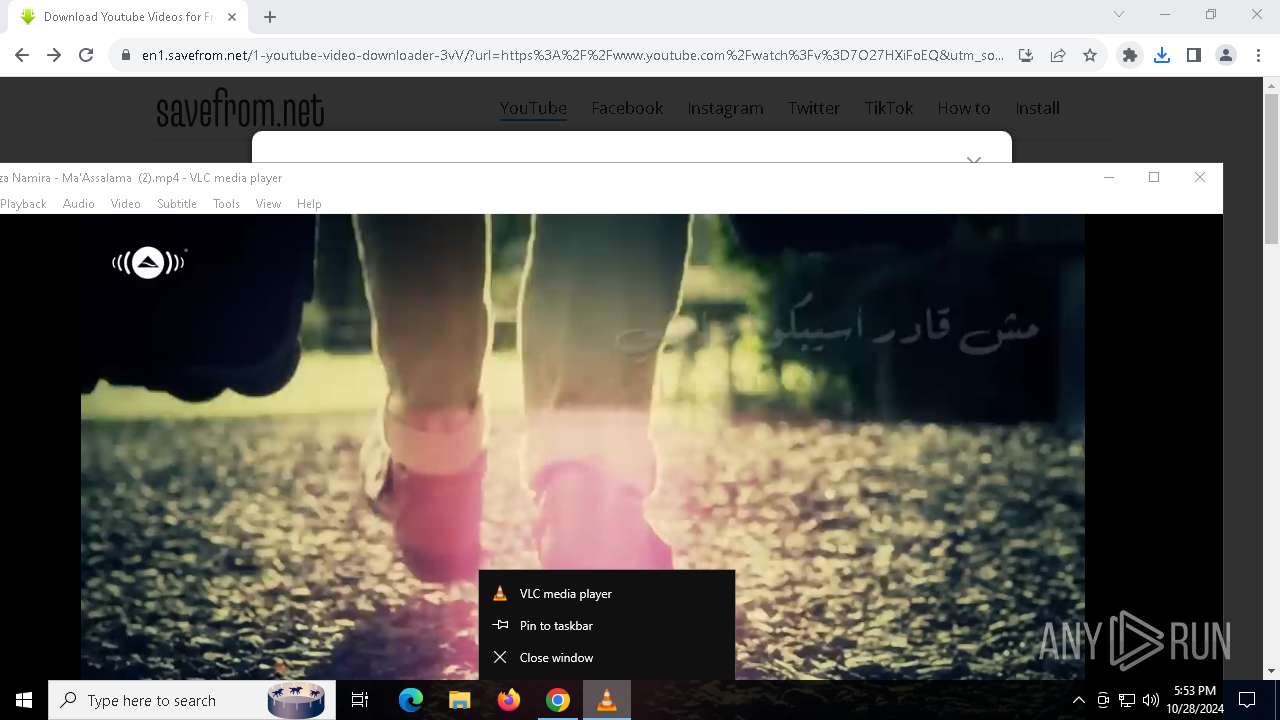This screenshot has width=1280, height=720.
Task: Open a new Chrome tab
Action: click(270, 17)
